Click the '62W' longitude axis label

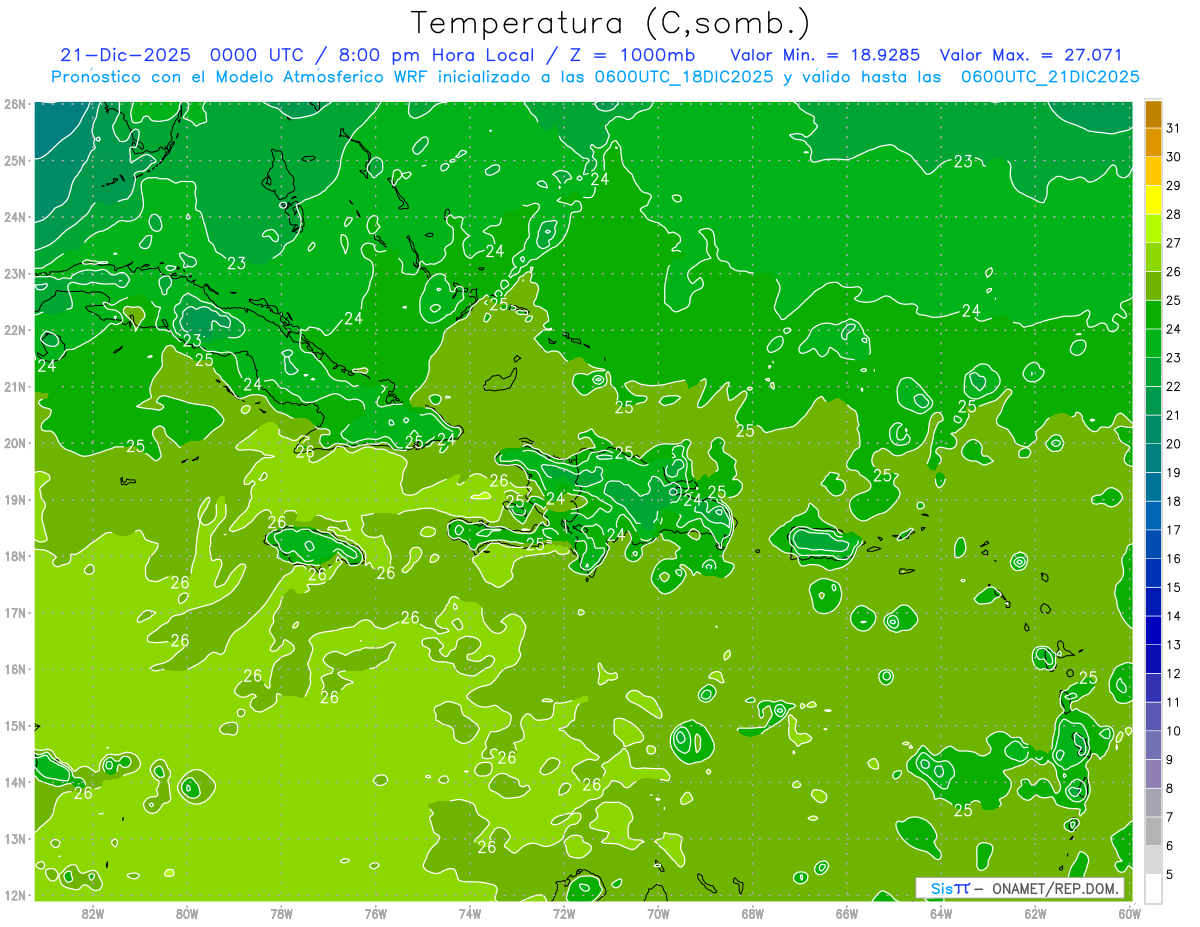click(x=1035, y=913)
